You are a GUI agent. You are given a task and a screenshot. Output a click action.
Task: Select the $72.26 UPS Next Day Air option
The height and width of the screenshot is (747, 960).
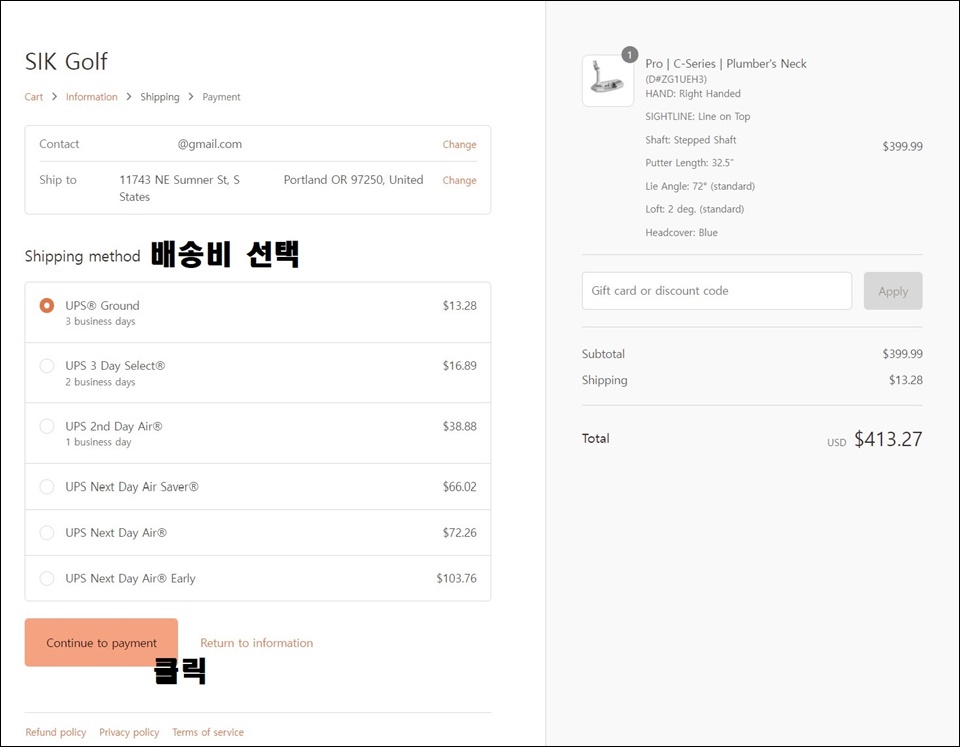[47, 533]
